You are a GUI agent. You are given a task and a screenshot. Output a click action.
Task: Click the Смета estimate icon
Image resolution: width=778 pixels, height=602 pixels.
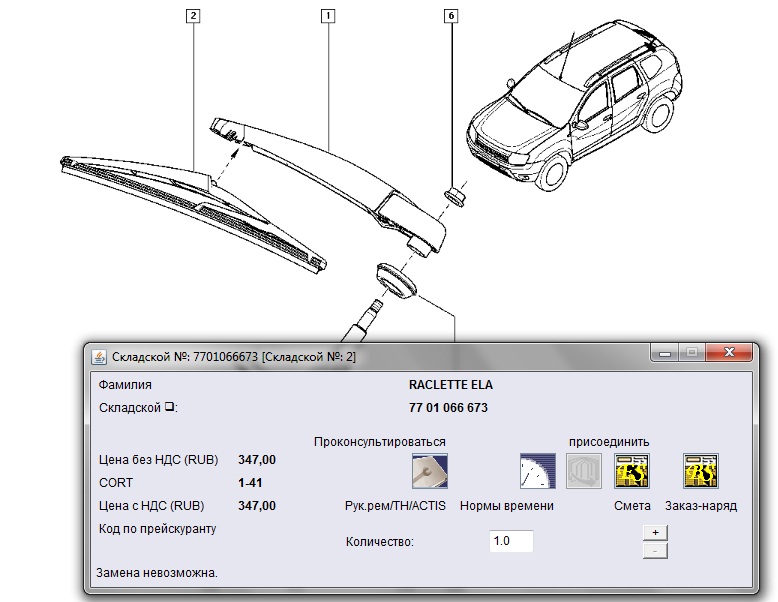coord(632,470)
